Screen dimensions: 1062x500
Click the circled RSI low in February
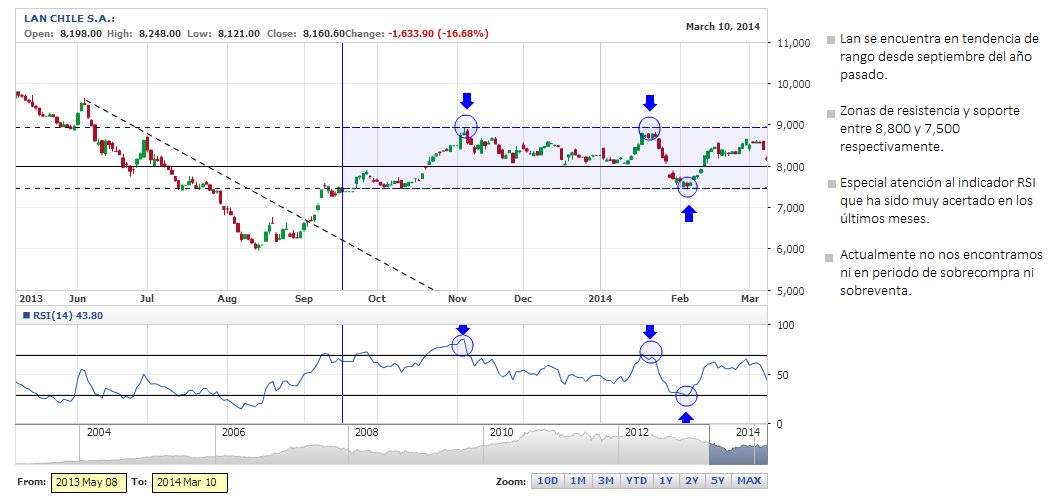coord(686,396)
